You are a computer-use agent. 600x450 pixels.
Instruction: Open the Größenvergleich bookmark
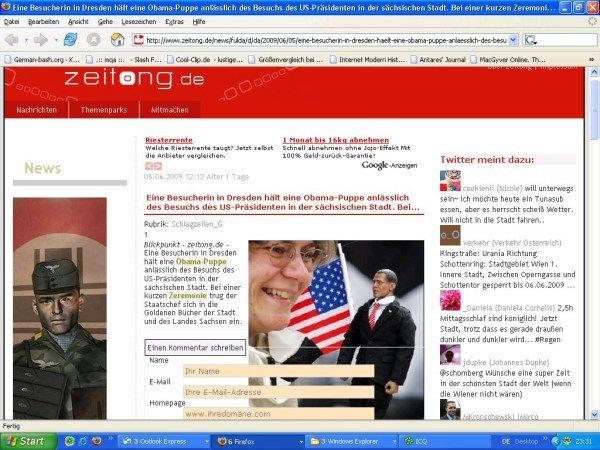286,59
